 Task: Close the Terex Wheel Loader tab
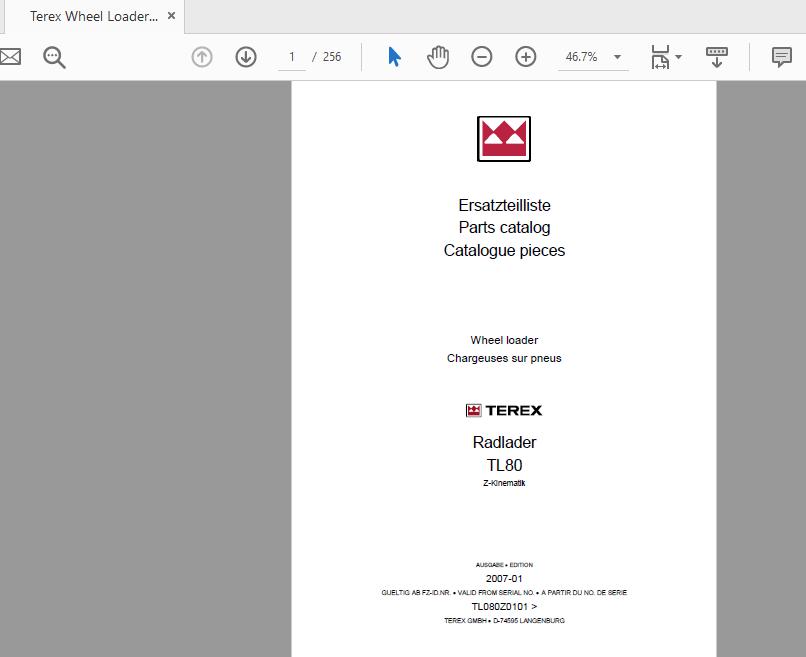[x=172, y=16]
